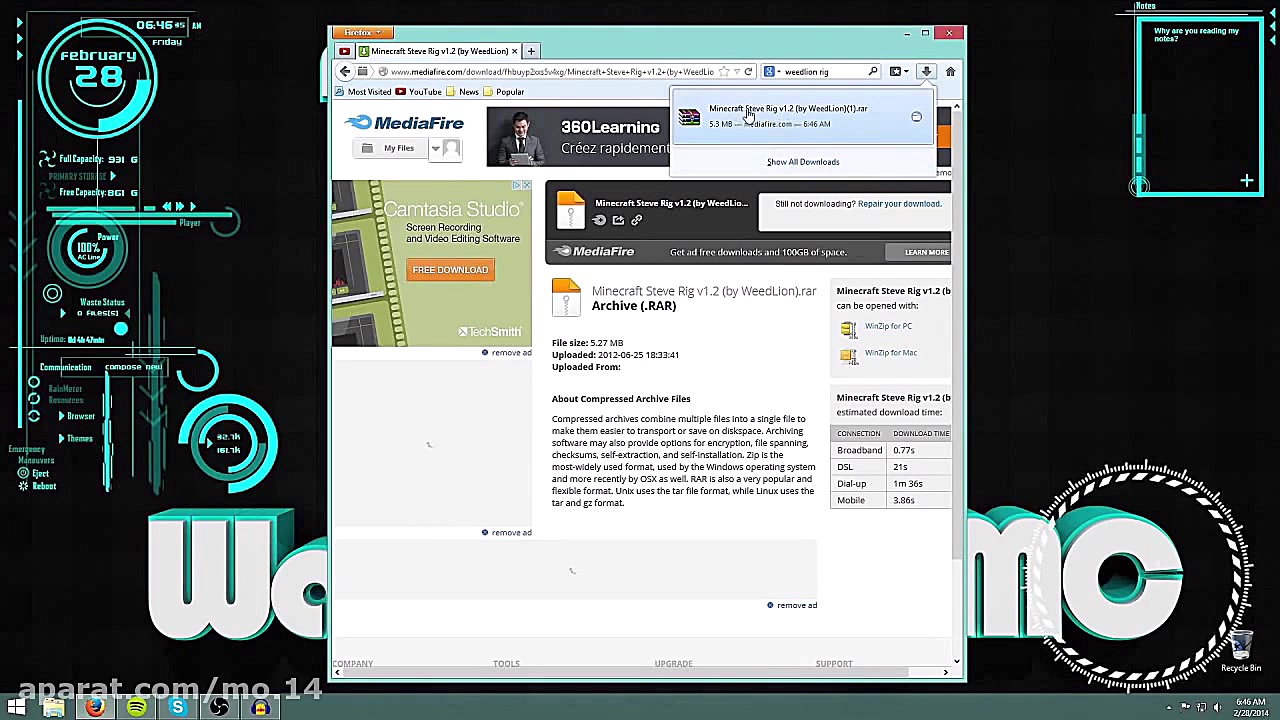The height and width of the screenshot is (720, 1280).
Task: Click the Rainmeter Themes launcher
Action: tap(75, 438)
